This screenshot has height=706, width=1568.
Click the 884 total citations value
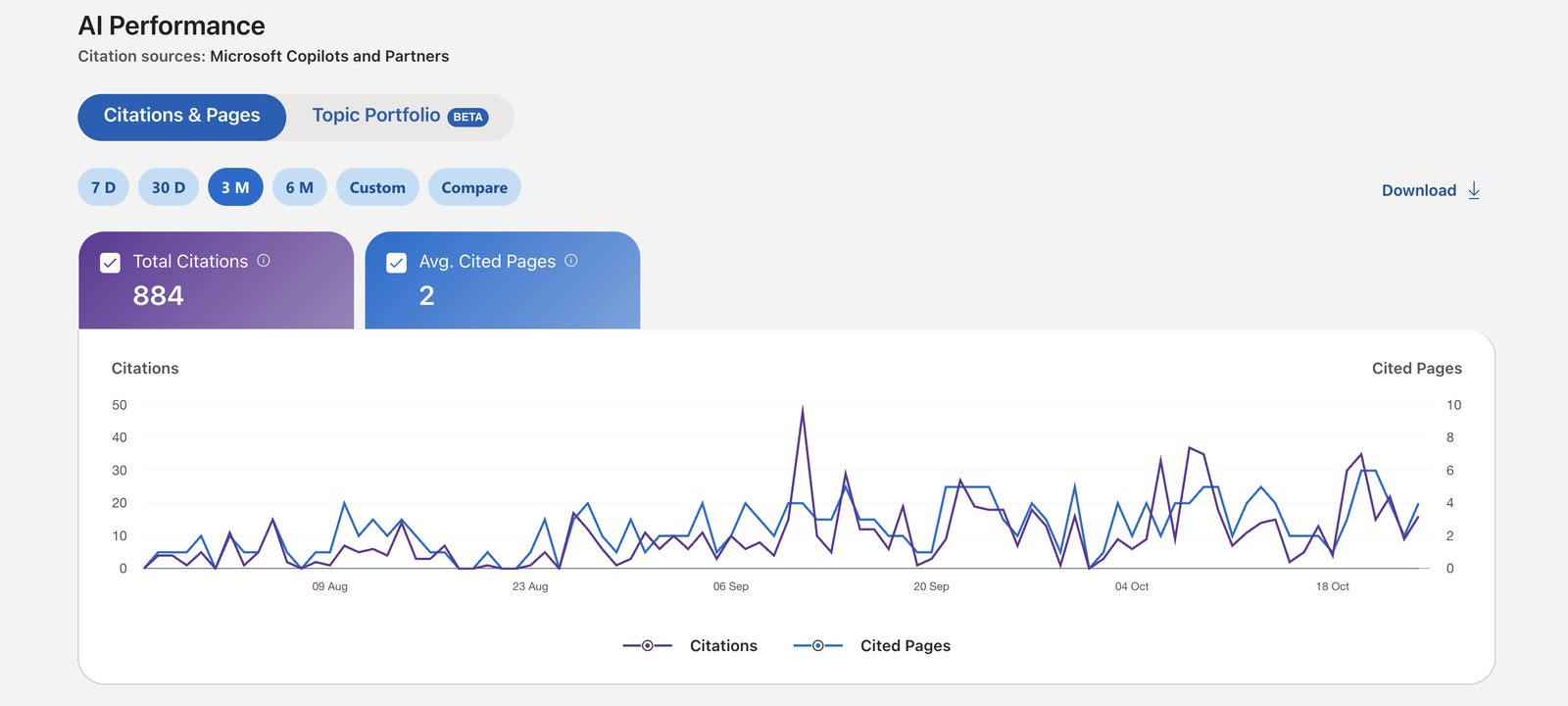[x=159, y=295]
